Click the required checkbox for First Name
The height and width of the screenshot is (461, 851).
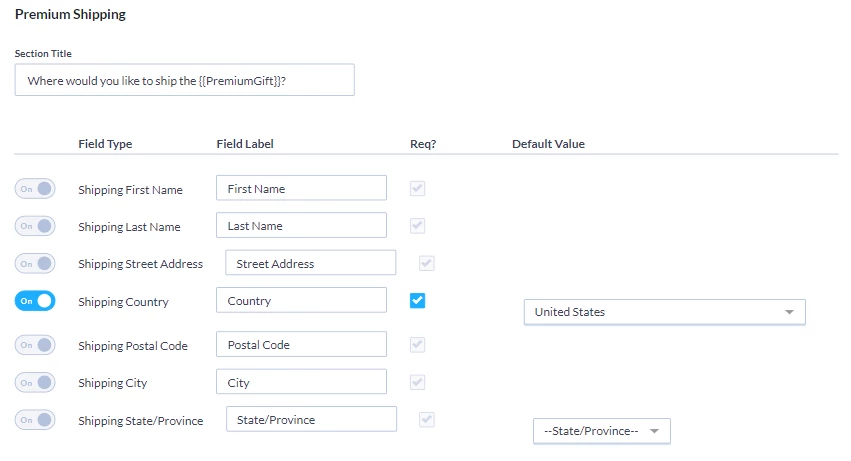pos(417,188)
